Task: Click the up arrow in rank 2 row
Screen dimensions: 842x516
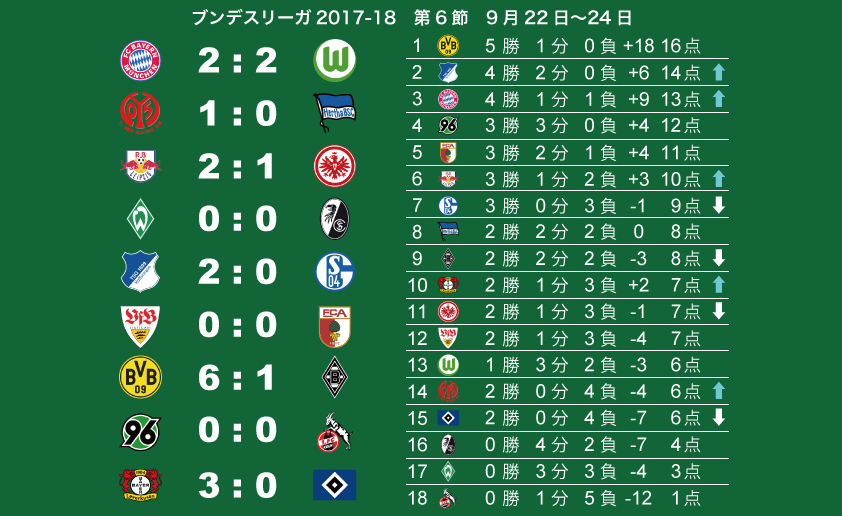Action: (718, 72)
